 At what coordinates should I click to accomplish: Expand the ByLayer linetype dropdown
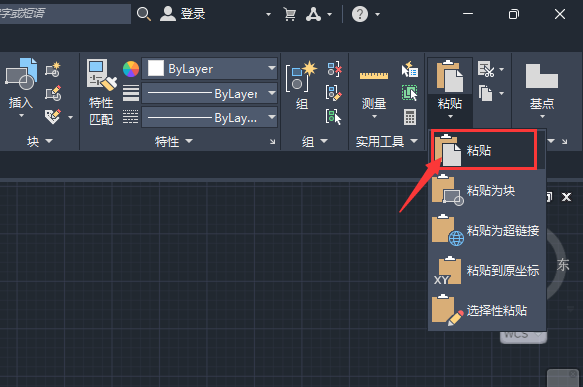tap(209, 93)
